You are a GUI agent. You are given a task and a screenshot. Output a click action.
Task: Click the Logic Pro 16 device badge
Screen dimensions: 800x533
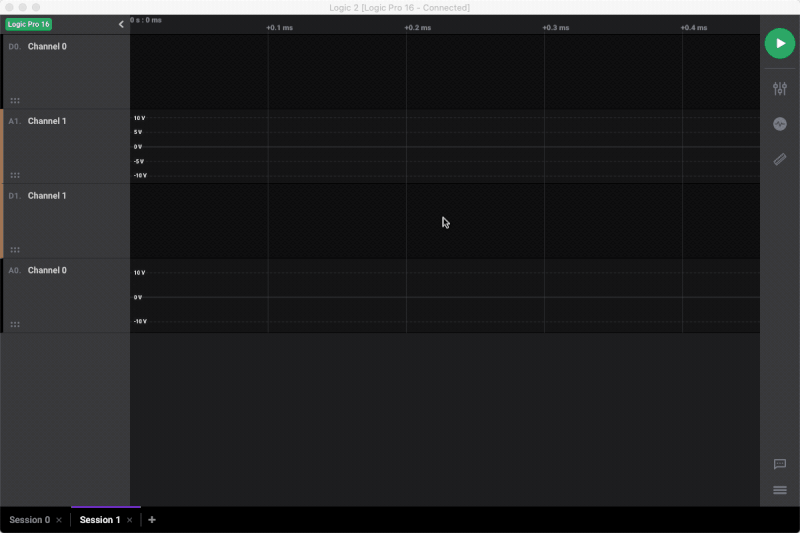click(29, 24)
